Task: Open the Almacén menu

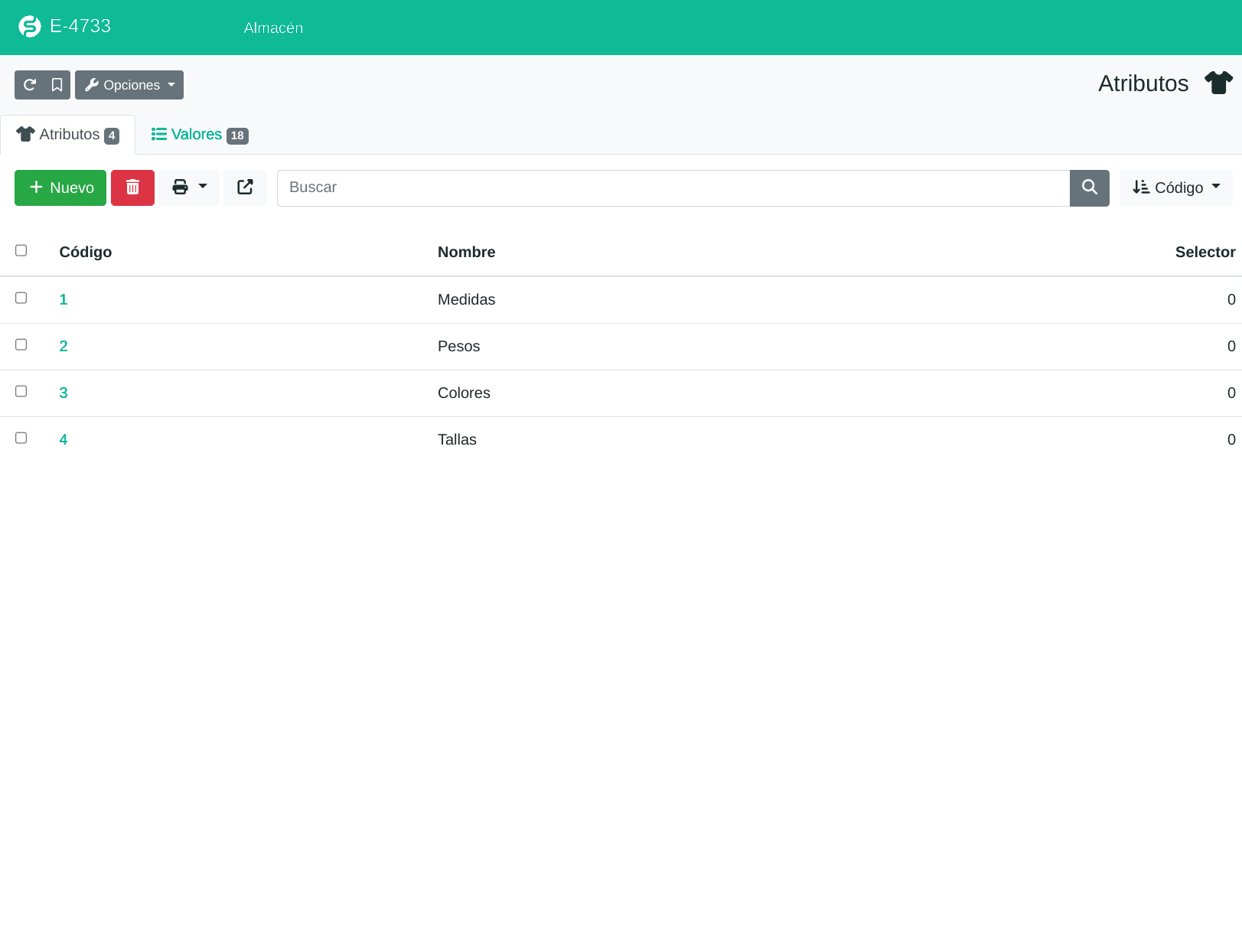Action: (x=273, y=28)
